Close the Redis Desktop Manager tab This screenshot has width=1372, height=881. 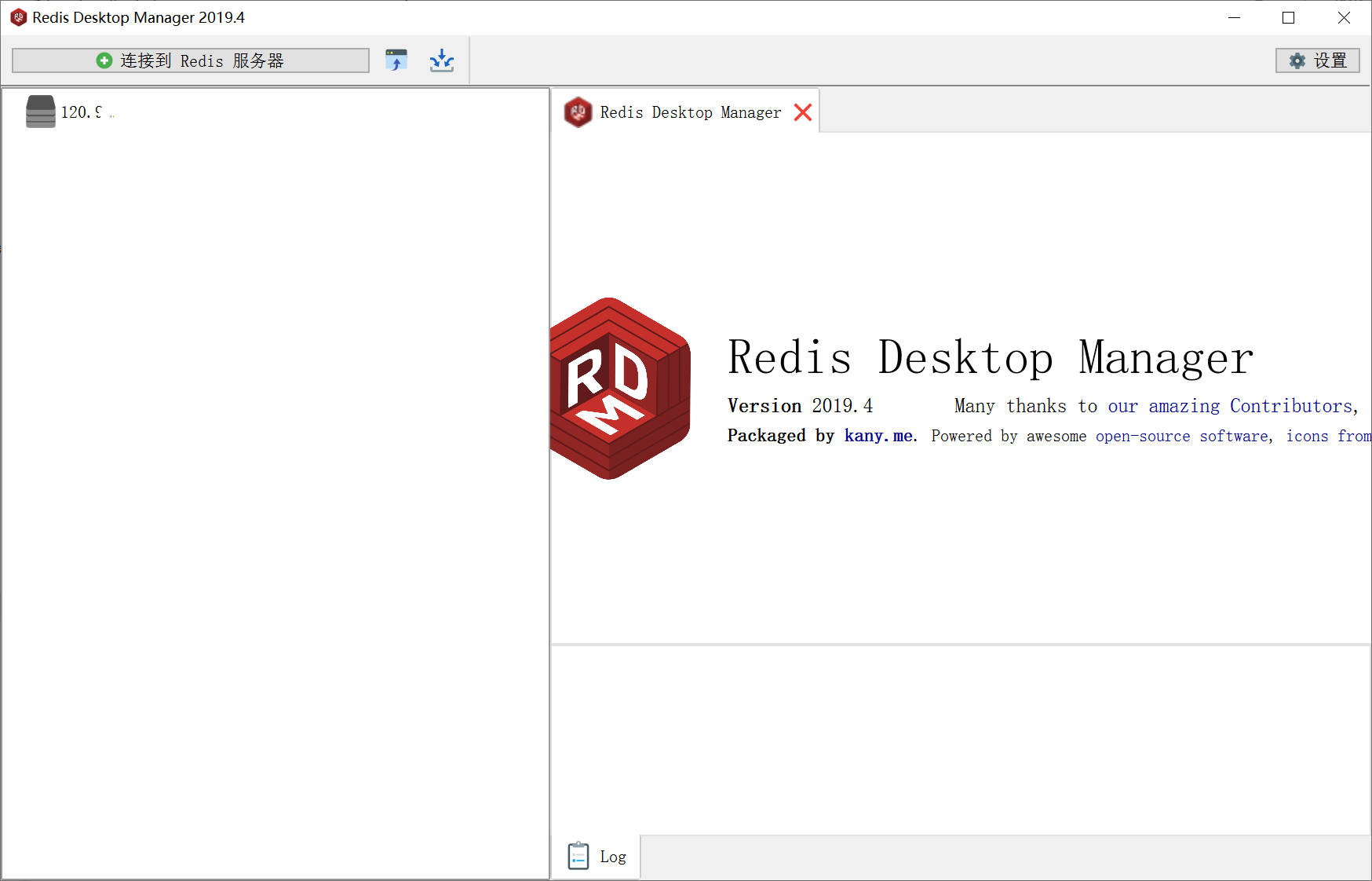tap(802, 112)
